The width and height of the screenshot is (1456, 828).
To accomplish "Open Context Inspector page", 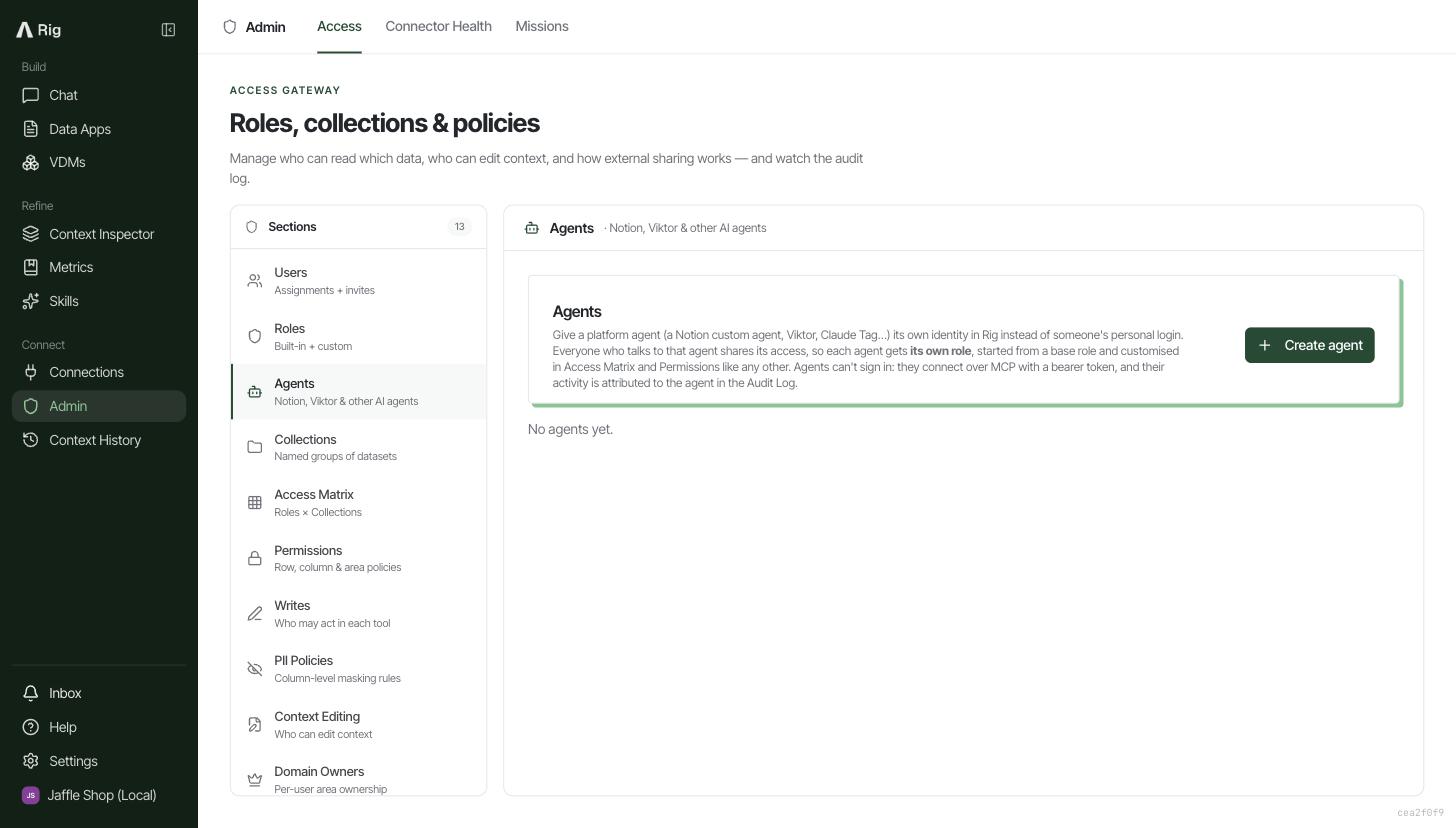I will [99, 234].
